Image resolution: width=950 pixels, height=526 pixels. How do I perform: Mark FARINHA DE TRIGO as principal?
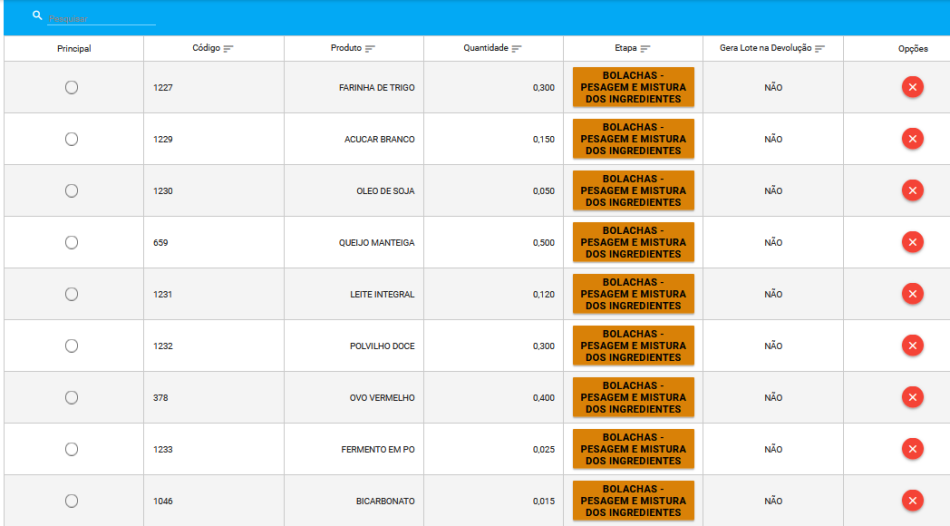pos(71,88)
